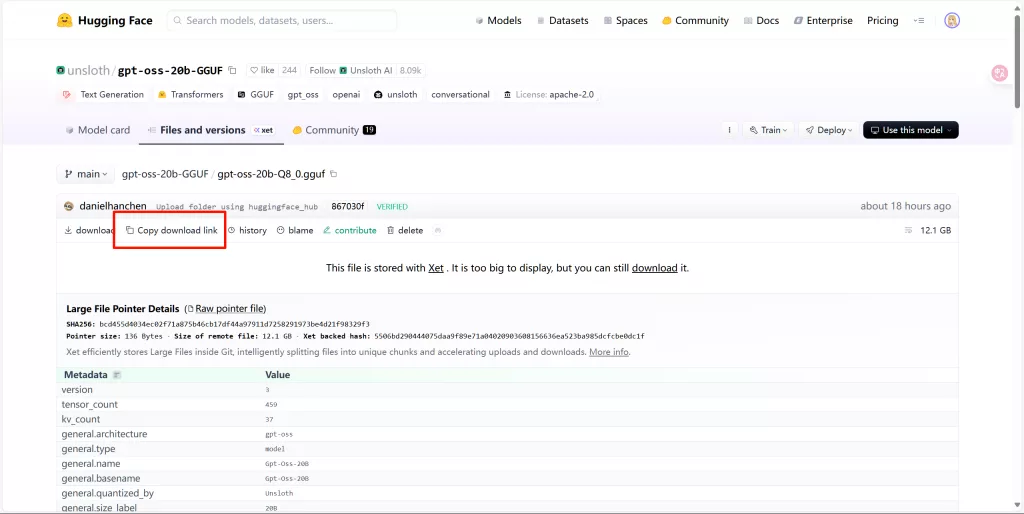Click the gpt_oss tag
Image resolution: width=1024 pixels, height=514 pixels.
click(x=303, y=95)
